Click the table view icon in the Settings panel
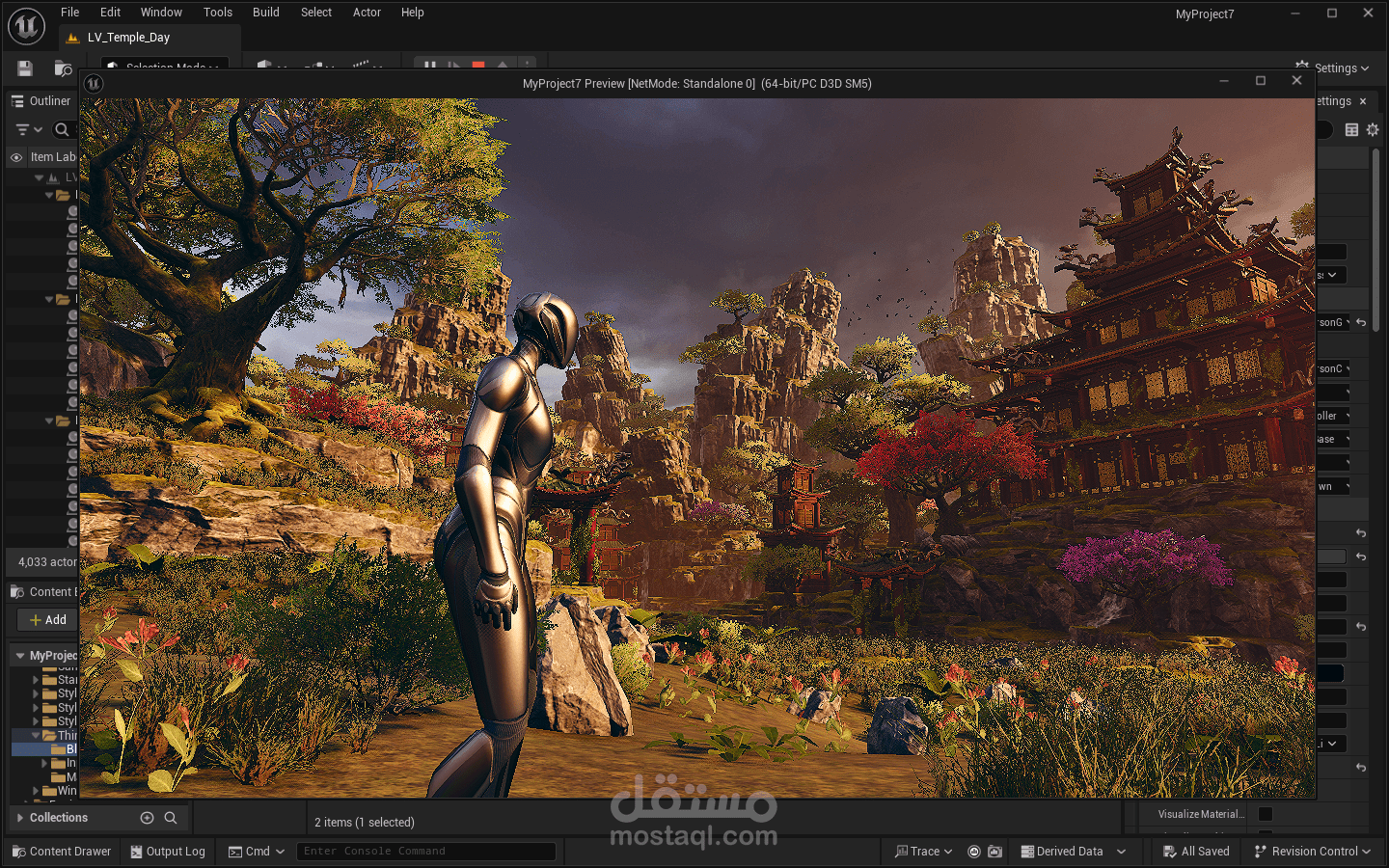The width and height of the screenshot is (1389, 868). click(x=1351, y=129)
